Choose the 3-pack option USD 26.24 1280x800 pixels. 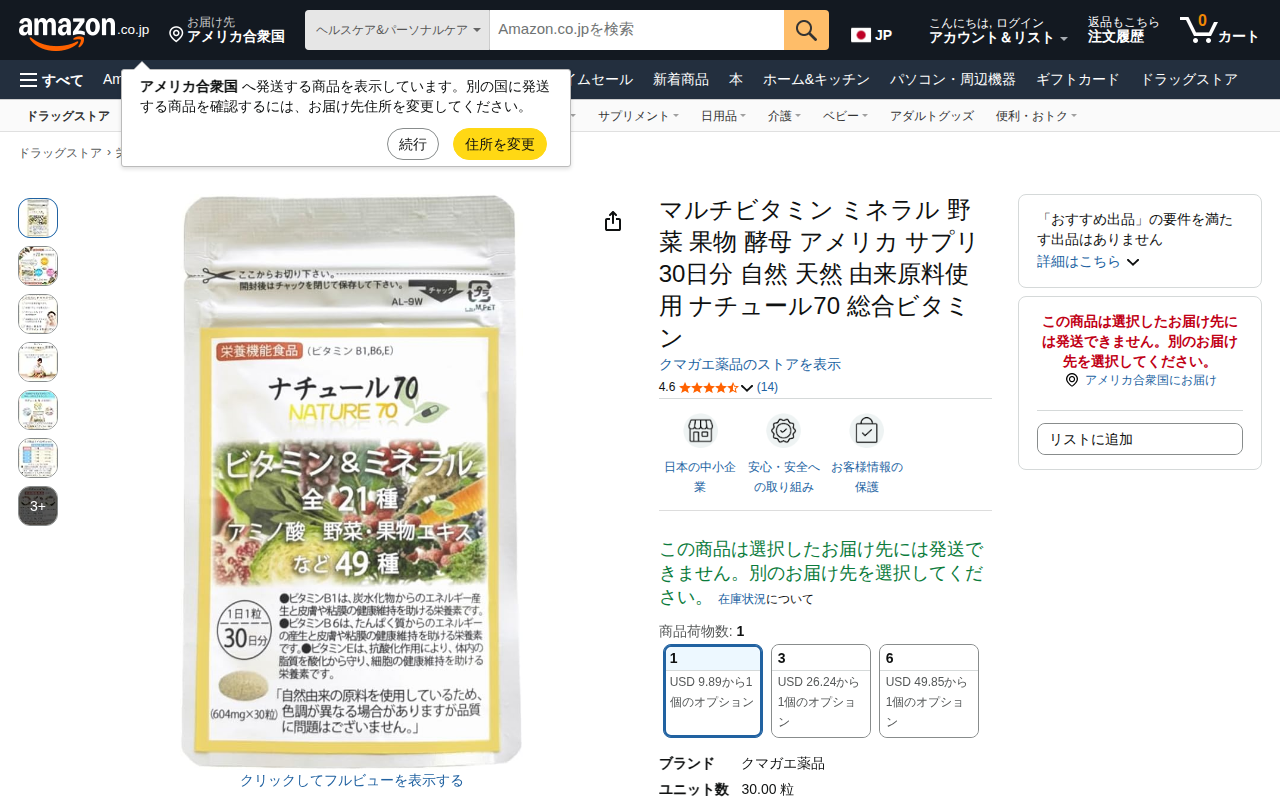pos(821,691)
